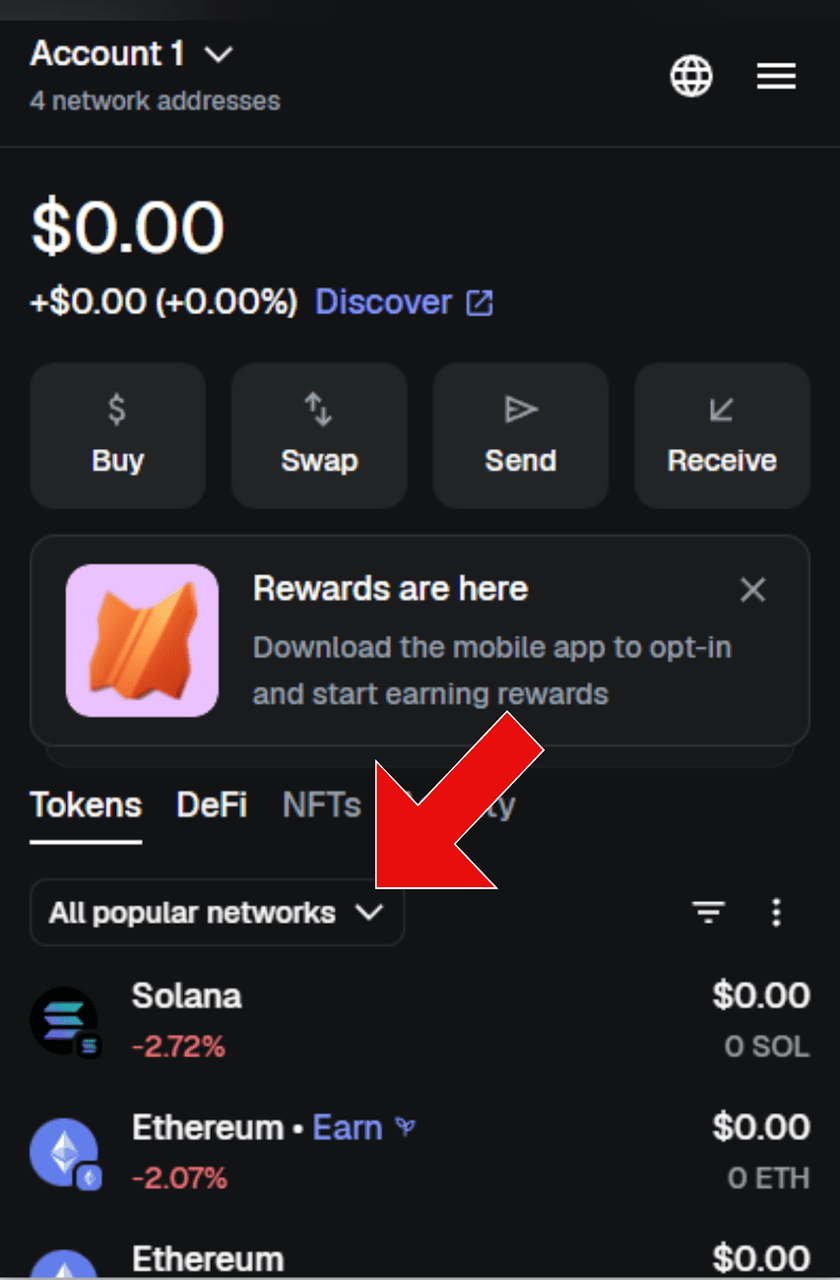The height and width of the screenshot is (1280, 840).
Task: Click the Rewards fox thumbnail image
Action: tap(142, 640)
